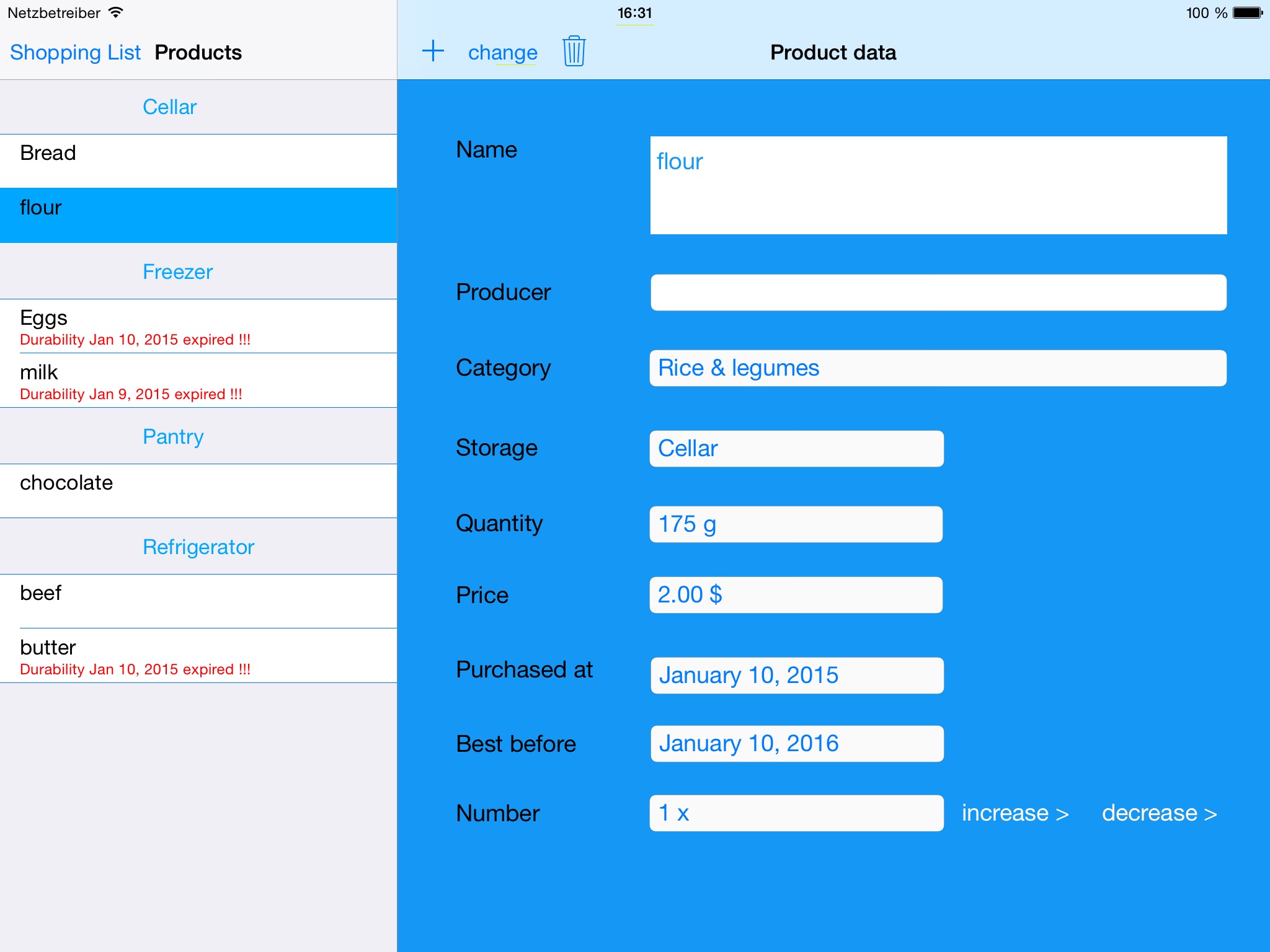Tap the 16:31 clock in status bar
Screen dimensions: 1270x952
634,13
